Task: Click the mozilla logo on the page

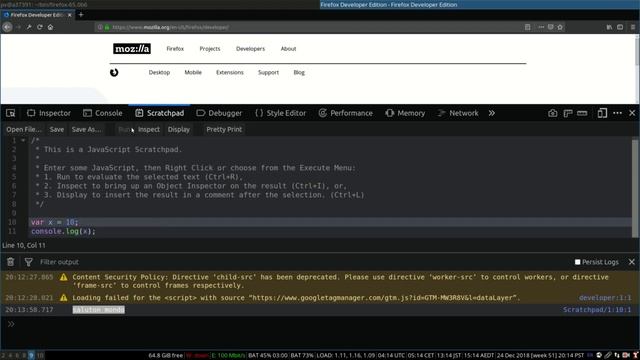Action: point(132,49)
